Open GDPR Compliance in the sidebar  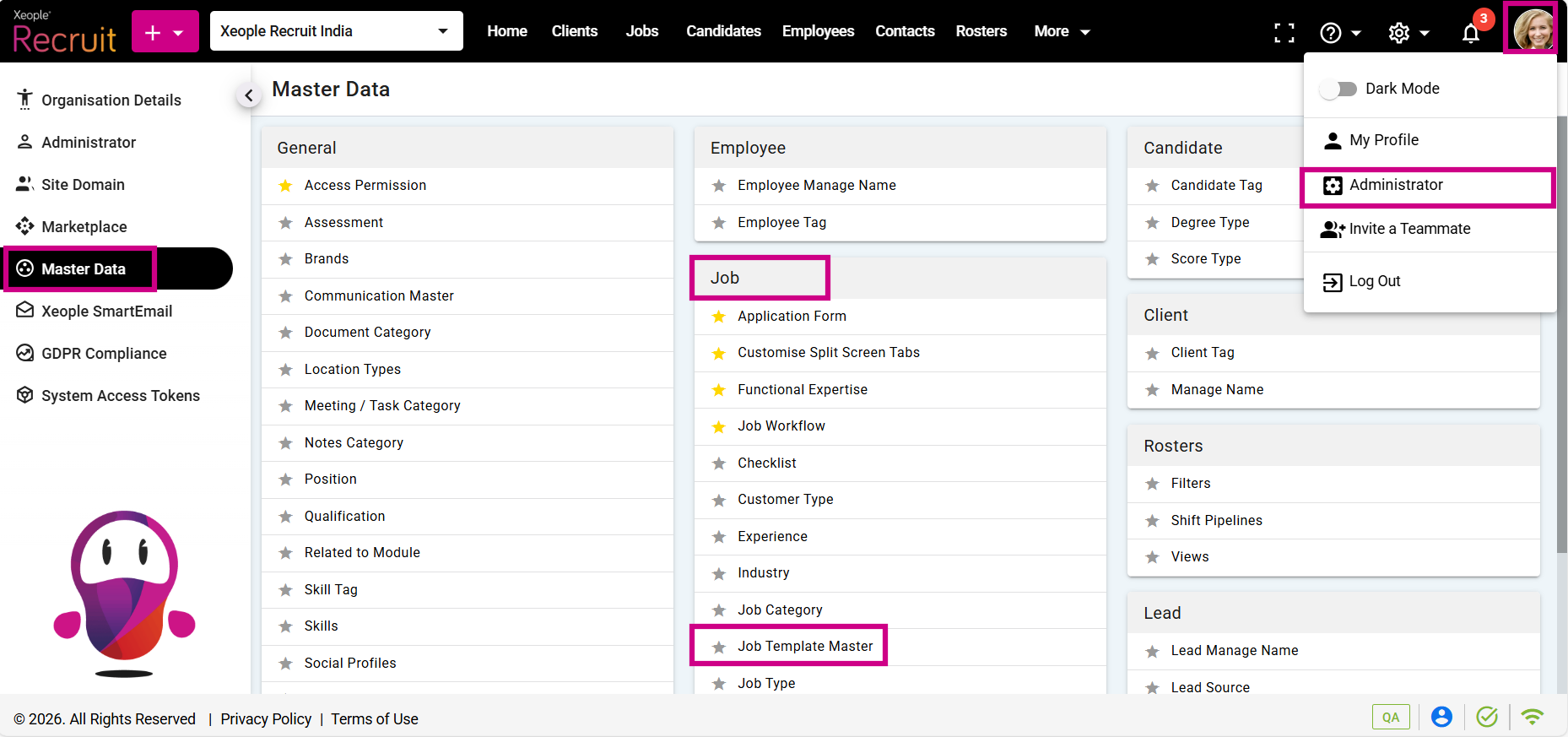click(104, 353)
